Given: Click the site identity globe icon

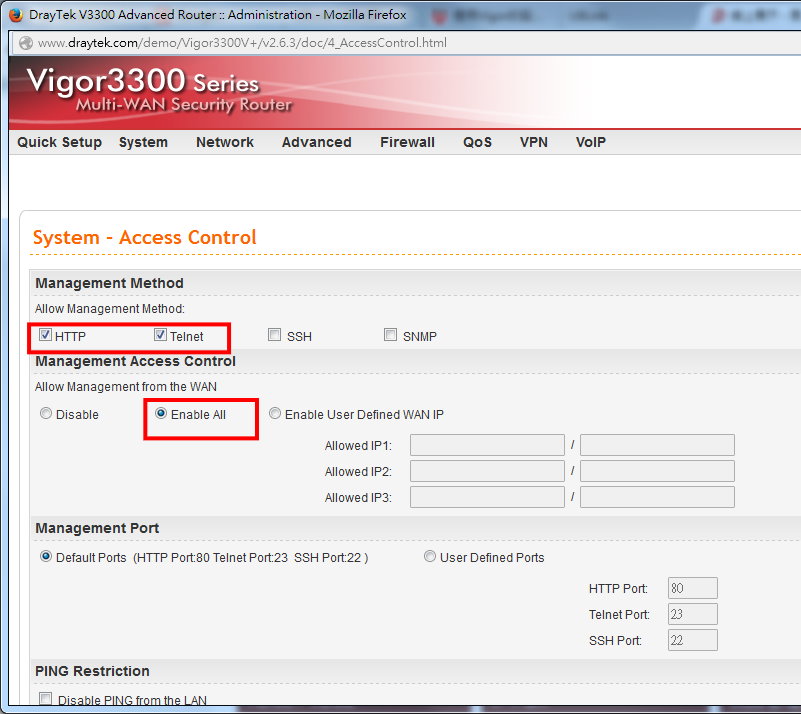Looking at the screenshot, I should 24,43.
